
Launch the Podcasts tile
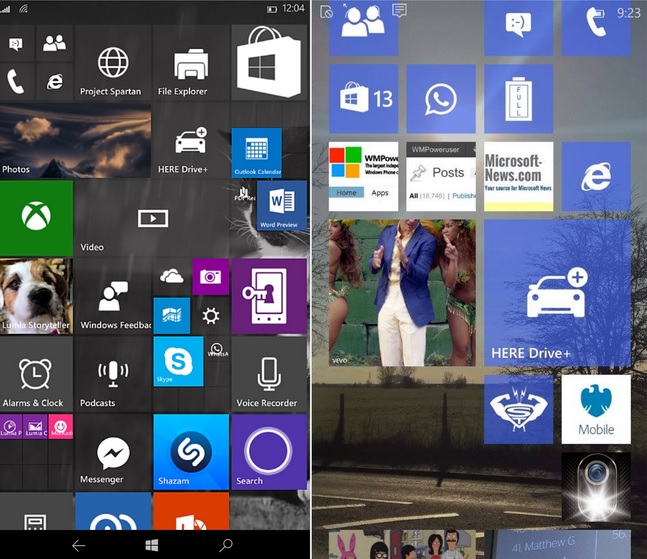click(x=113, y=375)
